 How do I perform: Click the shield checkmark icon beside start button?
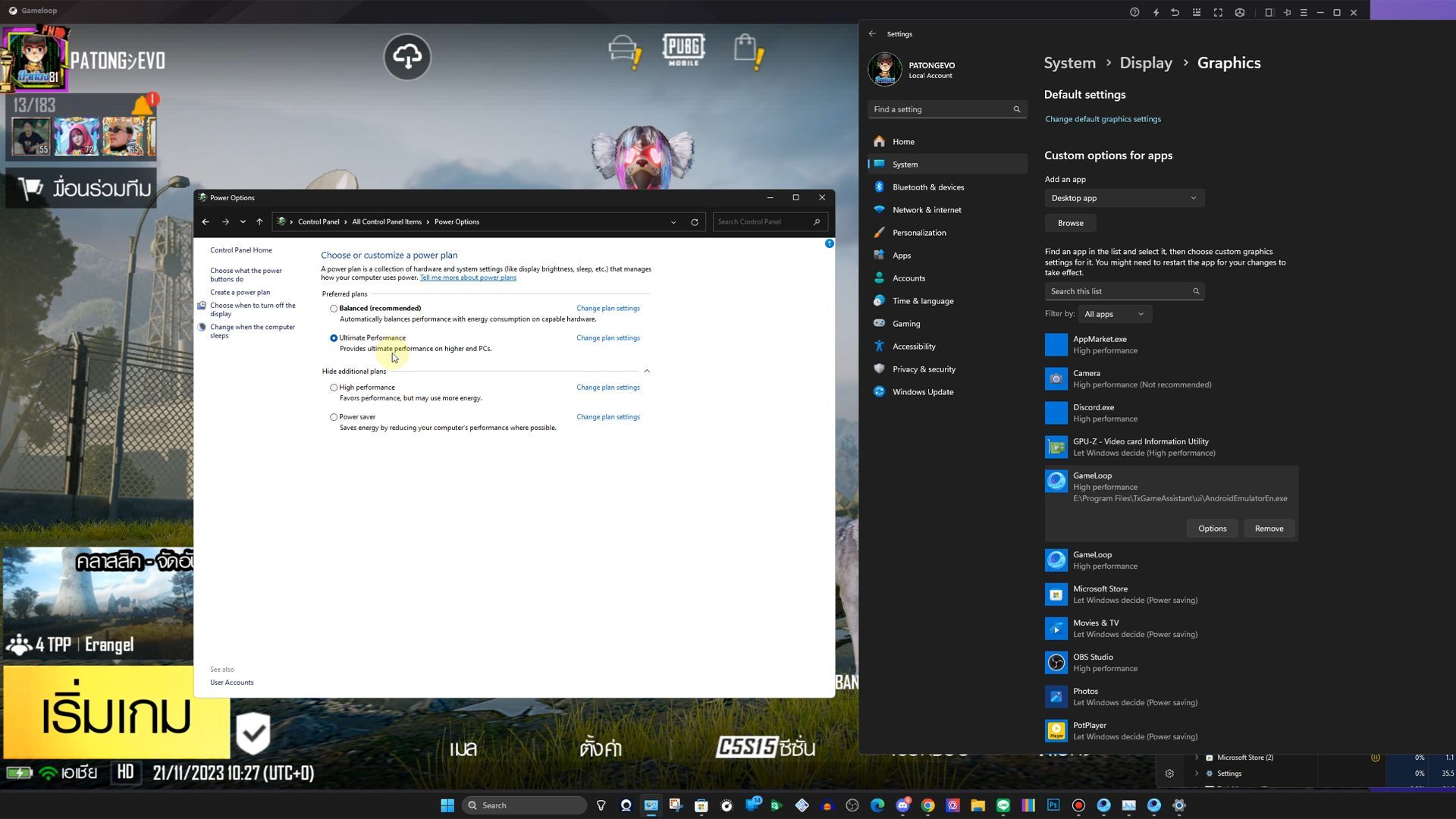[x=253, y=733]
